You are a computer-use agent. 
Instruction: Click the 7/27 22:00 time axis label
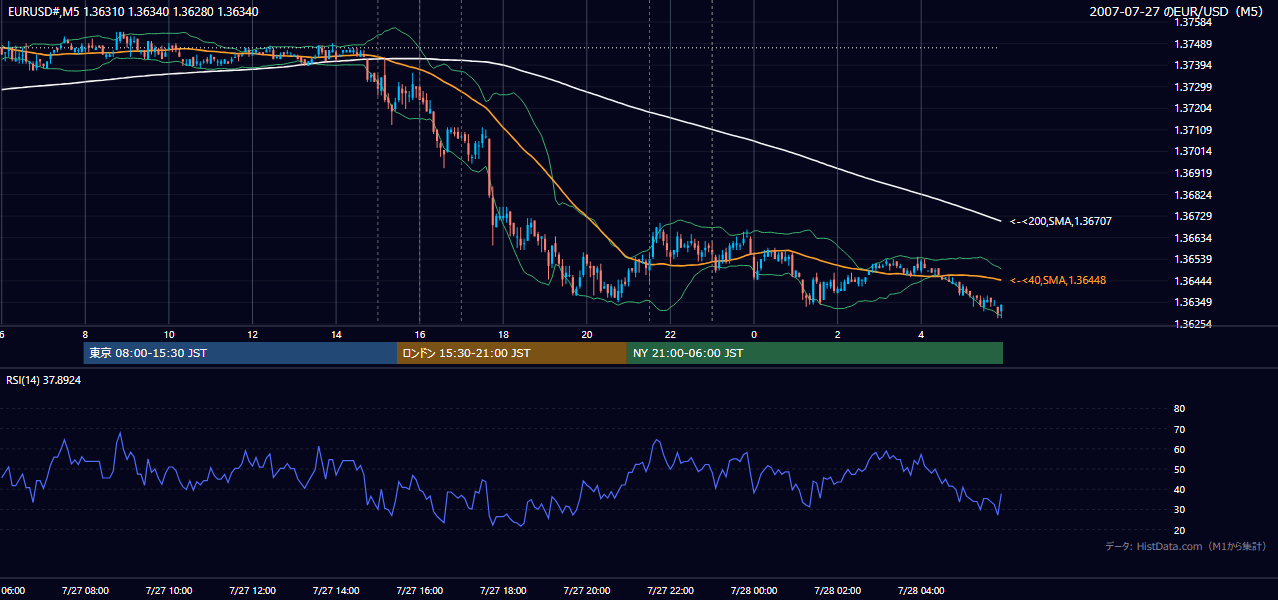pos(670,590)
